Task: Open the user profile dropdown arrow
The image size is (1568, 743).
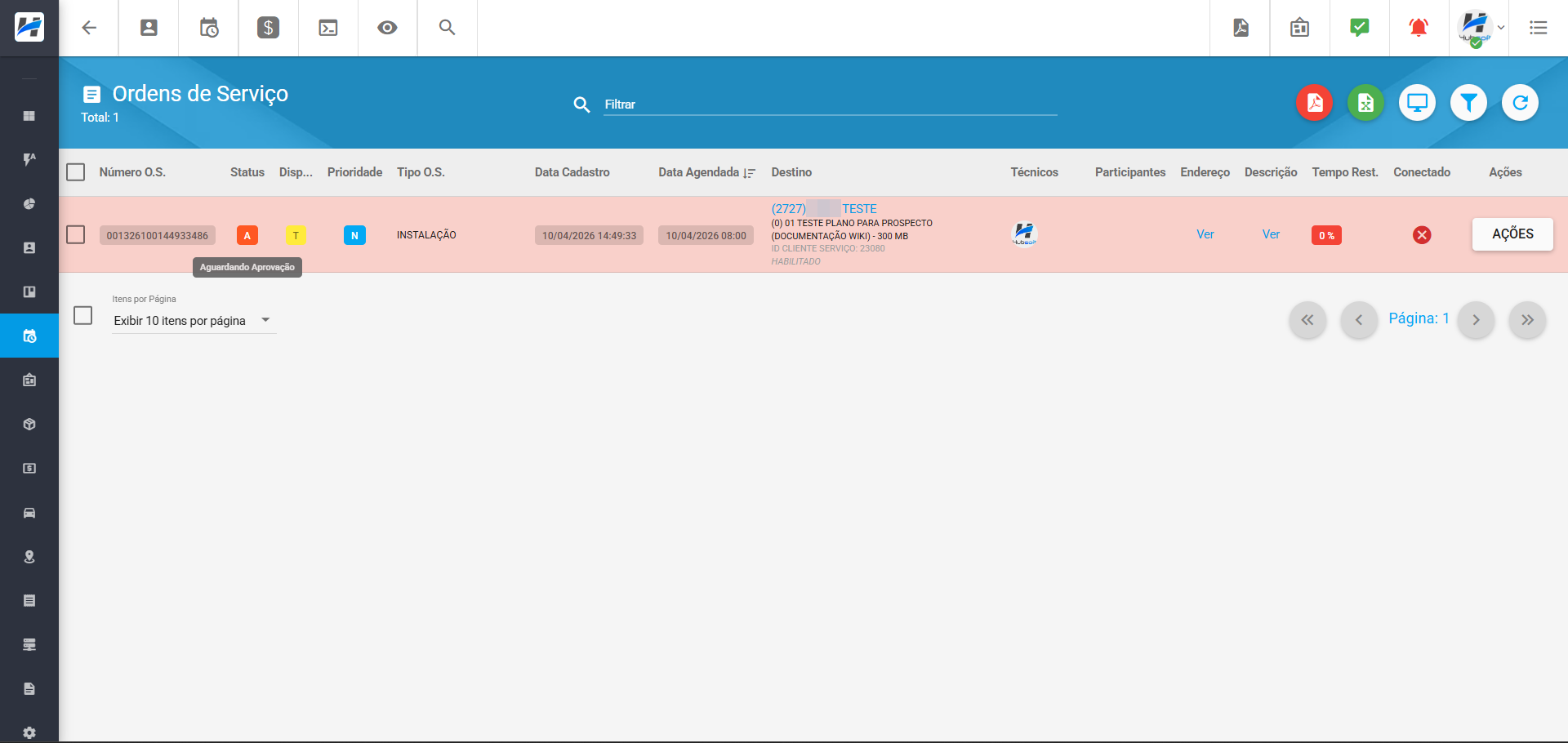Action: click(x=1501, y=28)
